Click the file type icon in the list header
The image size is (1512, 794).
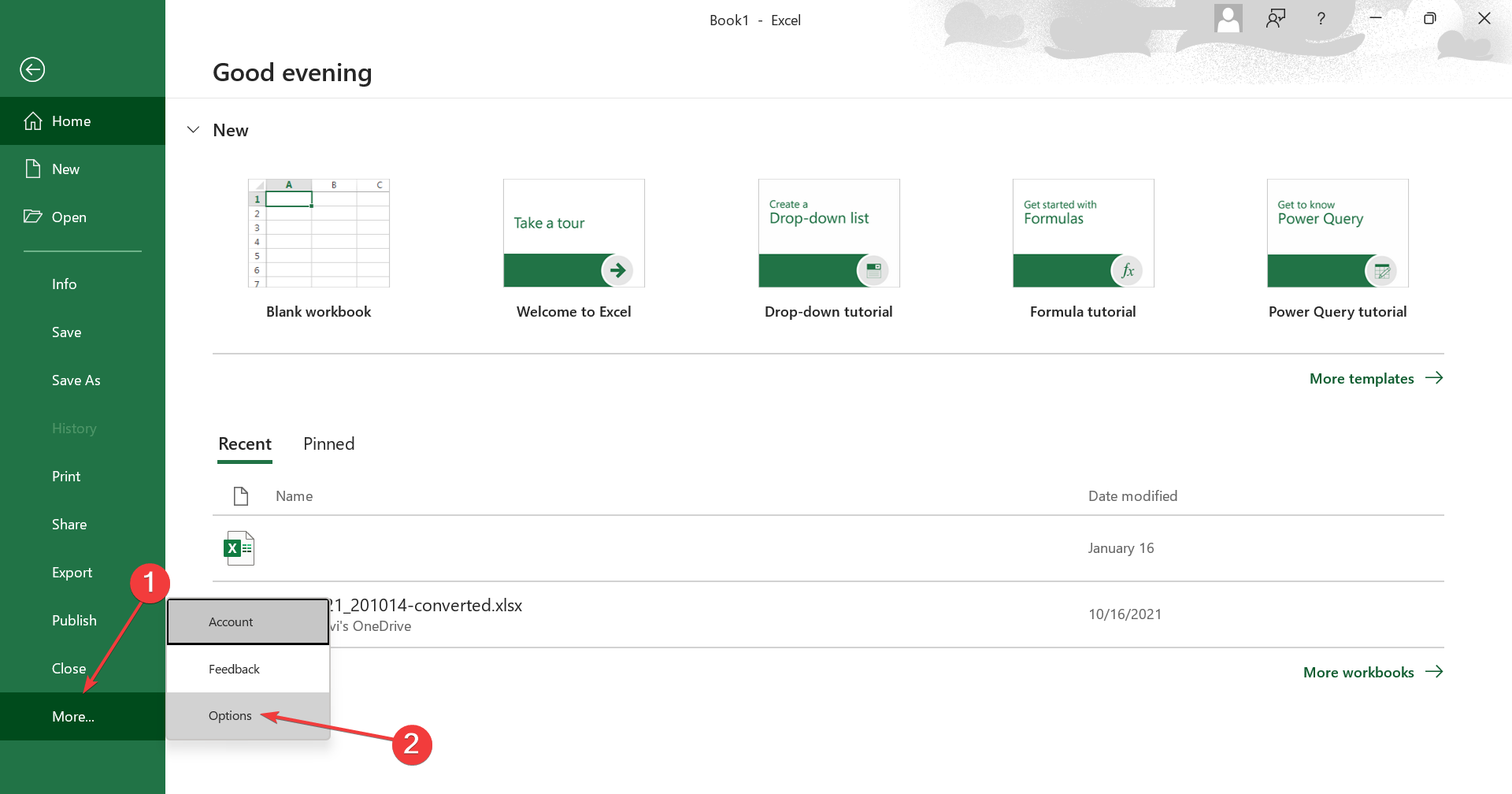(x=241, y=496)
